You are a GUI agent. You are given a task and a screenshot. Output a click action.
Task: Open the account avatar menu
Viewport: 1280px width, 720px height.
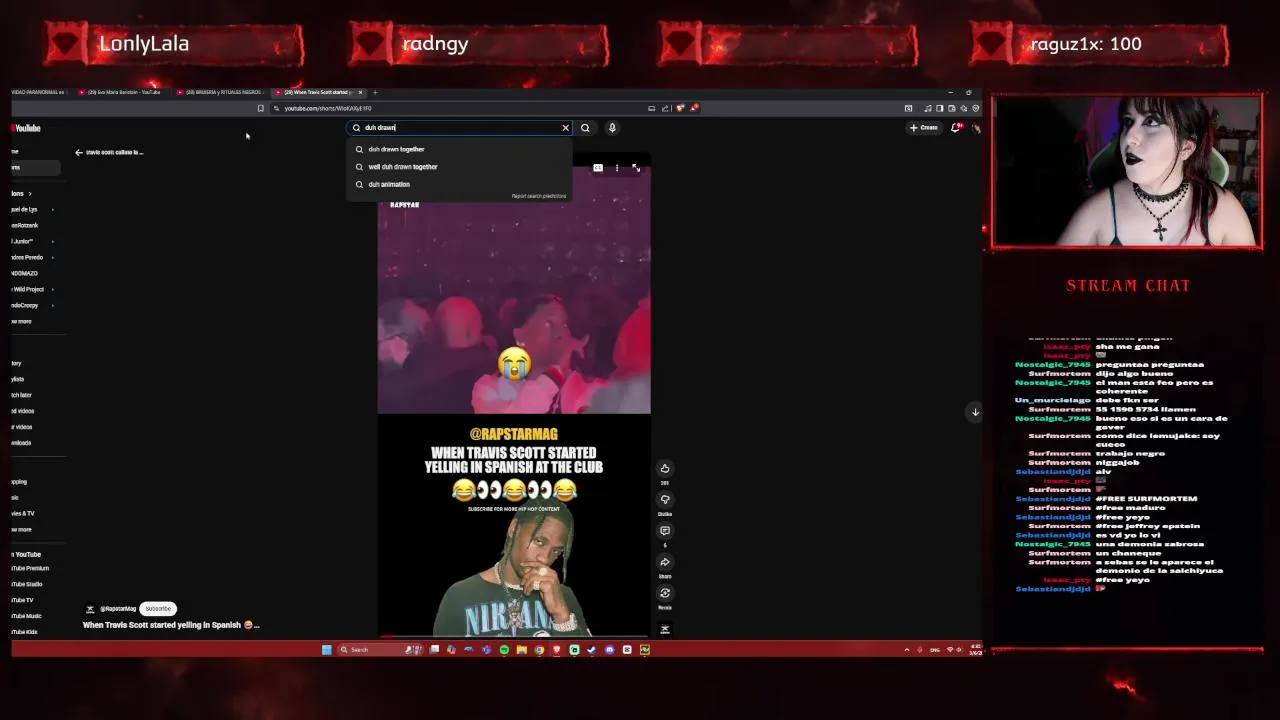pyautogui.click(x=977, y=127)
